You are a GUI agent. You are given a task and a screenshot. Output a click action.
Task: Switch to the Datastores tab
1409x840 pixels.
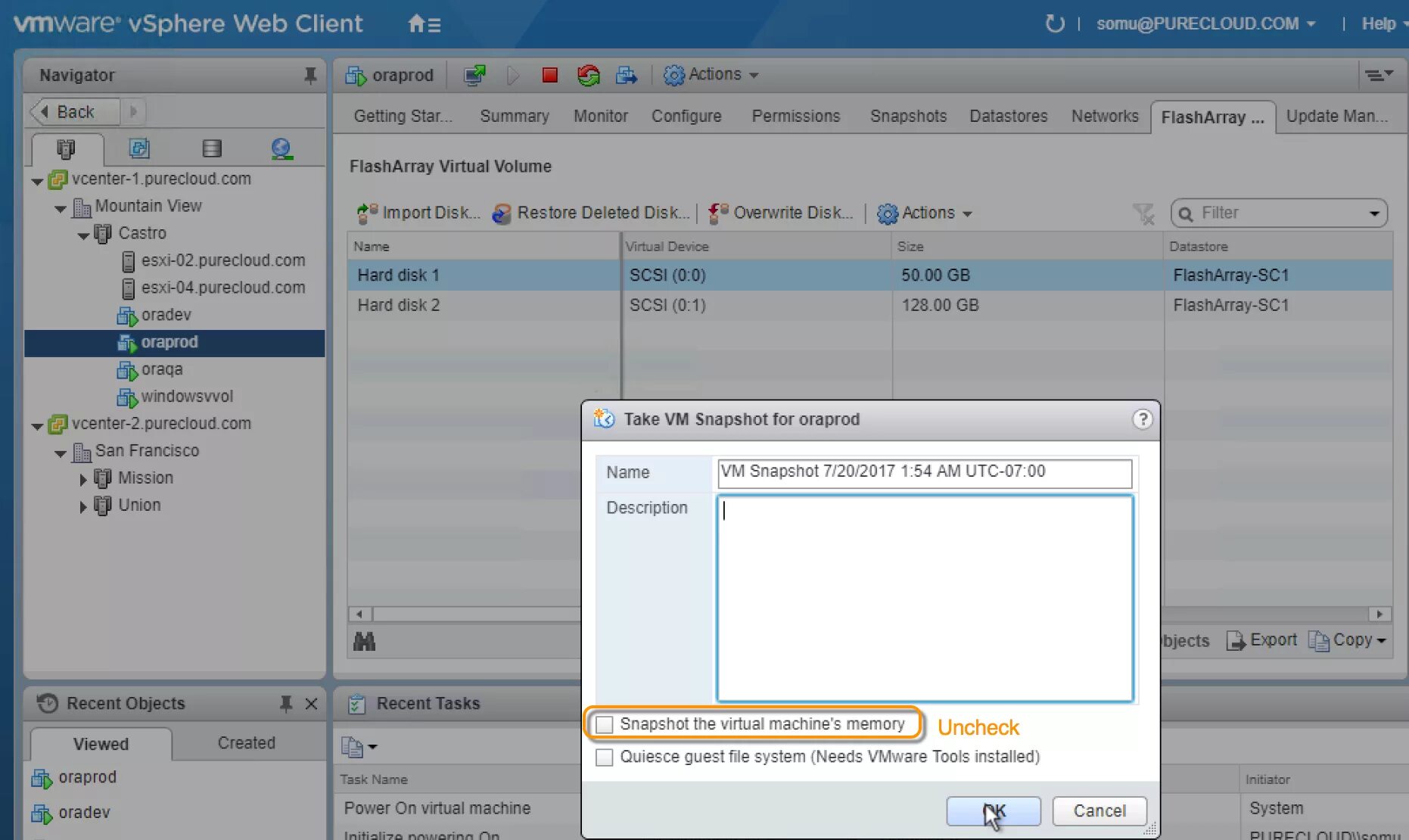[1009, 116]
